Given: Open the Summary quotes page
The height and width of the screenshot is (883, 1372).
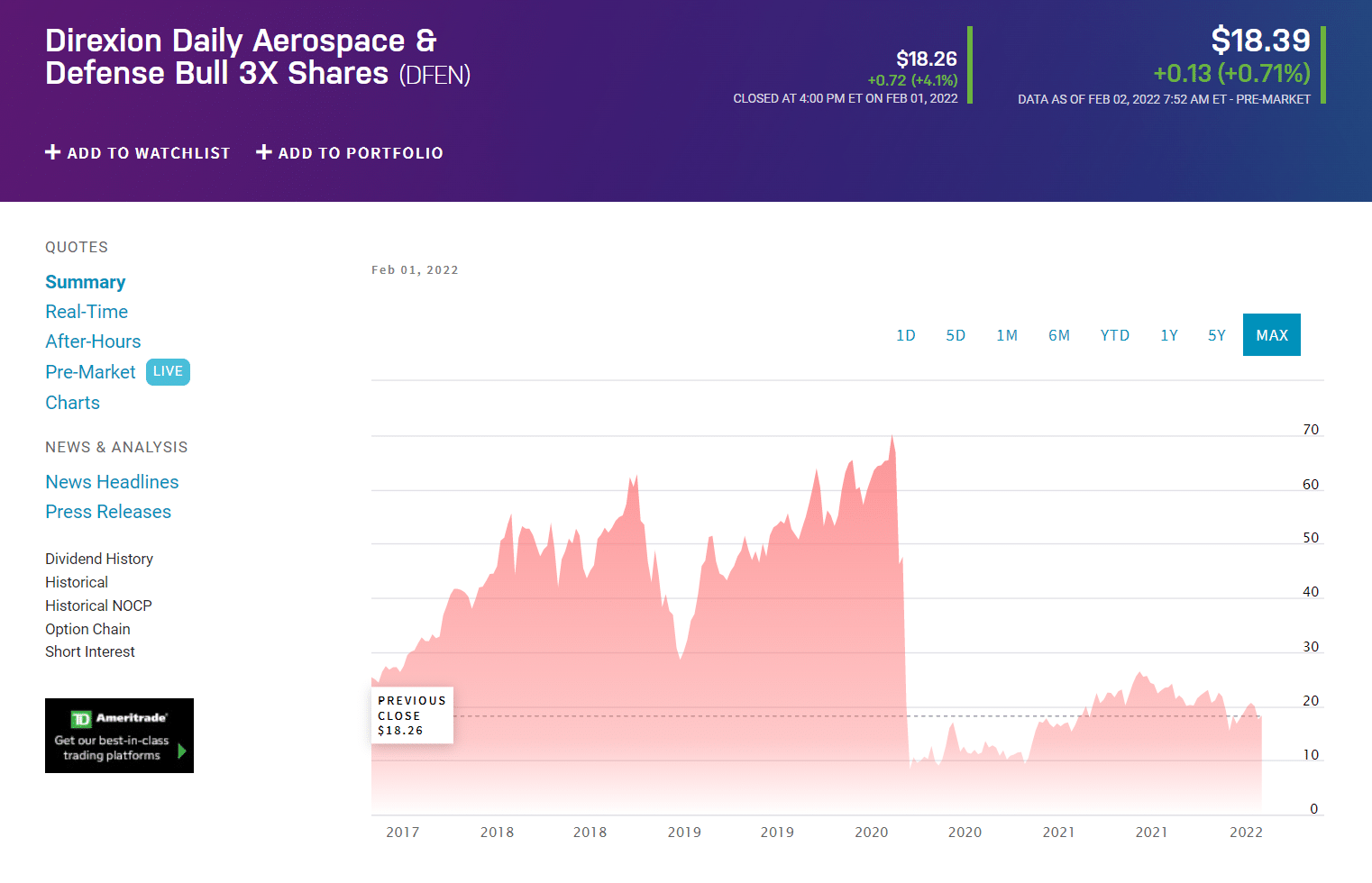Looking at the screenshot, I should click(85, 282).
